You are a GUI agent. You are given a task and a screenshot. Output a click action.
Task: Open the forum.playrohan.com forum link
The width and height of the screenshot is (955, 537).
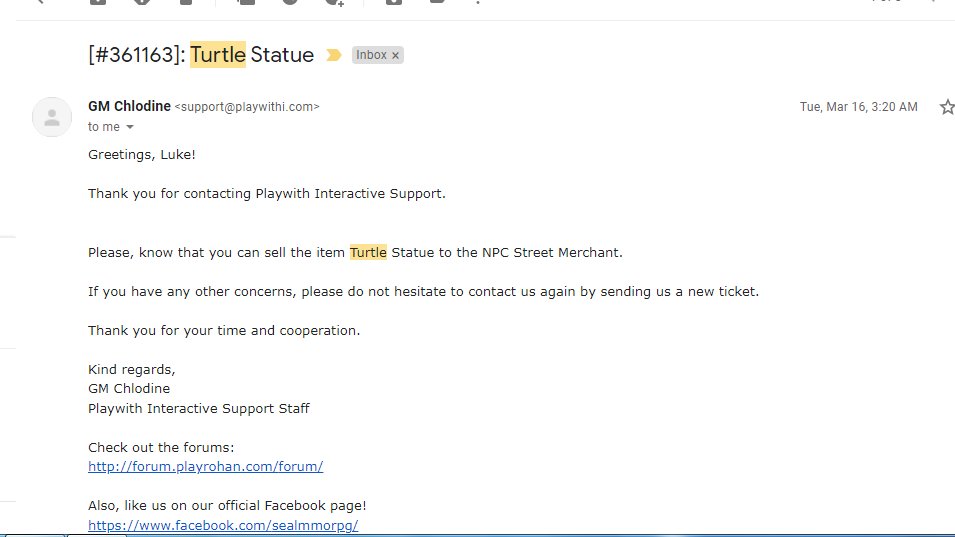(205, 466)
